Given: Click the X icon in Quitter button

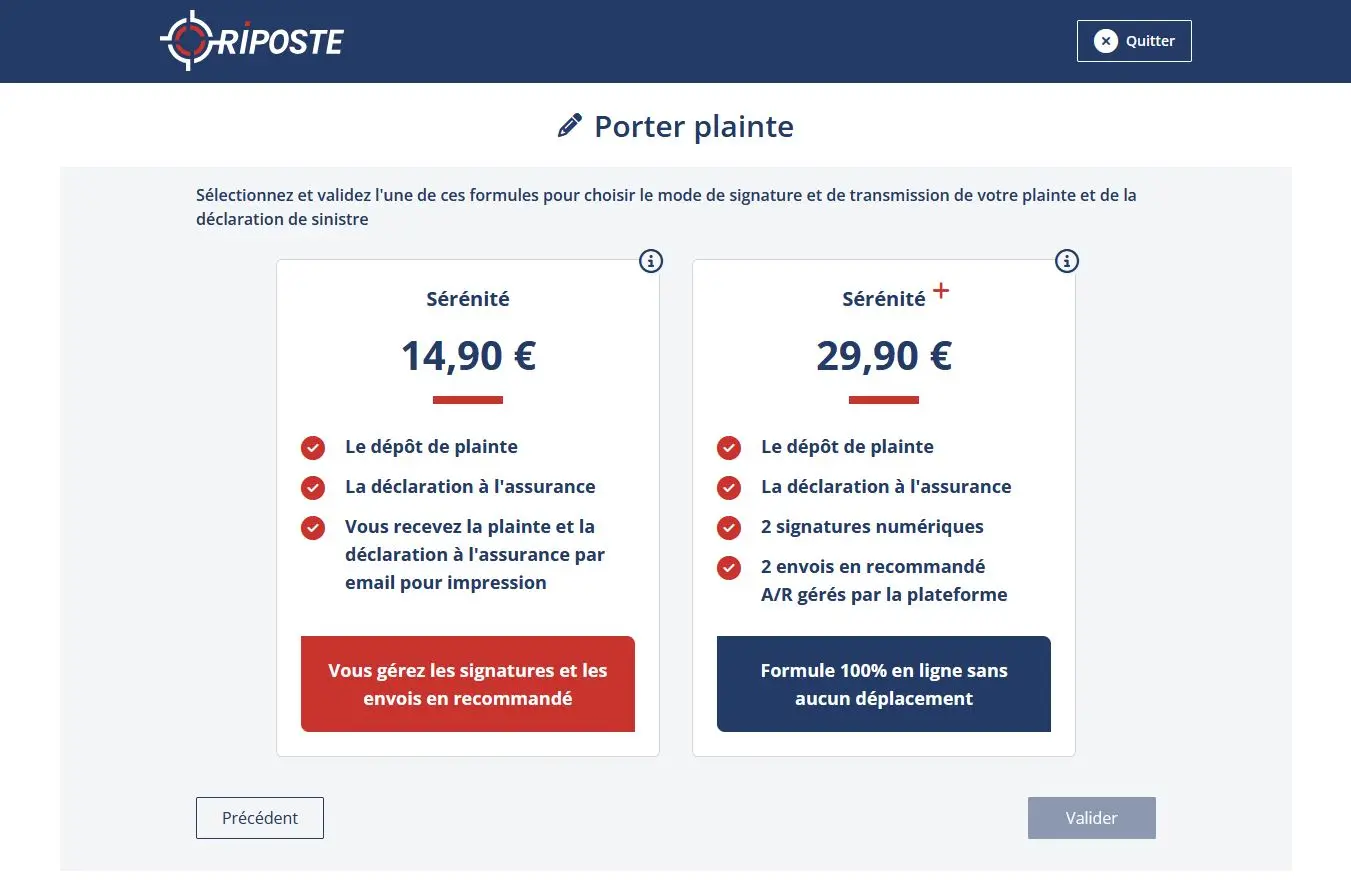Looking at the screenshot, I should point(1105,41).
